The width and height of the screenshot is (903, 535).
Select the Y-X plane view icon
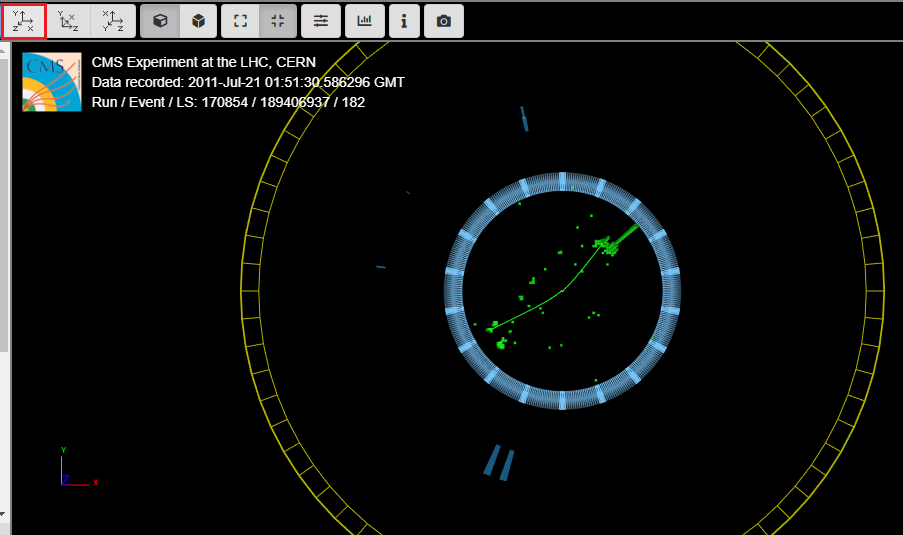pos(24,22)
